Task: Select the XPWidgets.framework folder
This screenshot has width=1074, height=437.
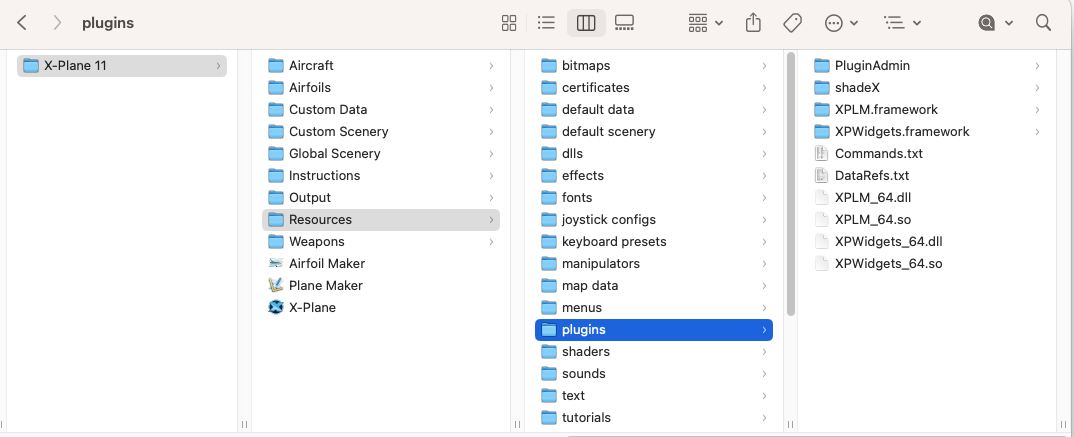Action: tap(927, 132)
